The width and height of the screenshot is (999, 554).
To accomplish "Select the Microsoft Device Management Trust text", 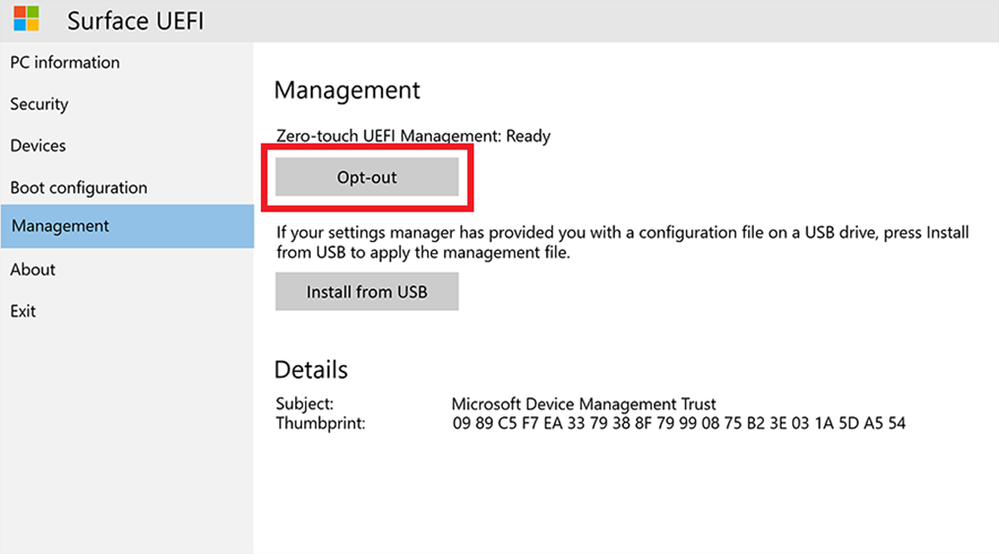I will (583, 405).
